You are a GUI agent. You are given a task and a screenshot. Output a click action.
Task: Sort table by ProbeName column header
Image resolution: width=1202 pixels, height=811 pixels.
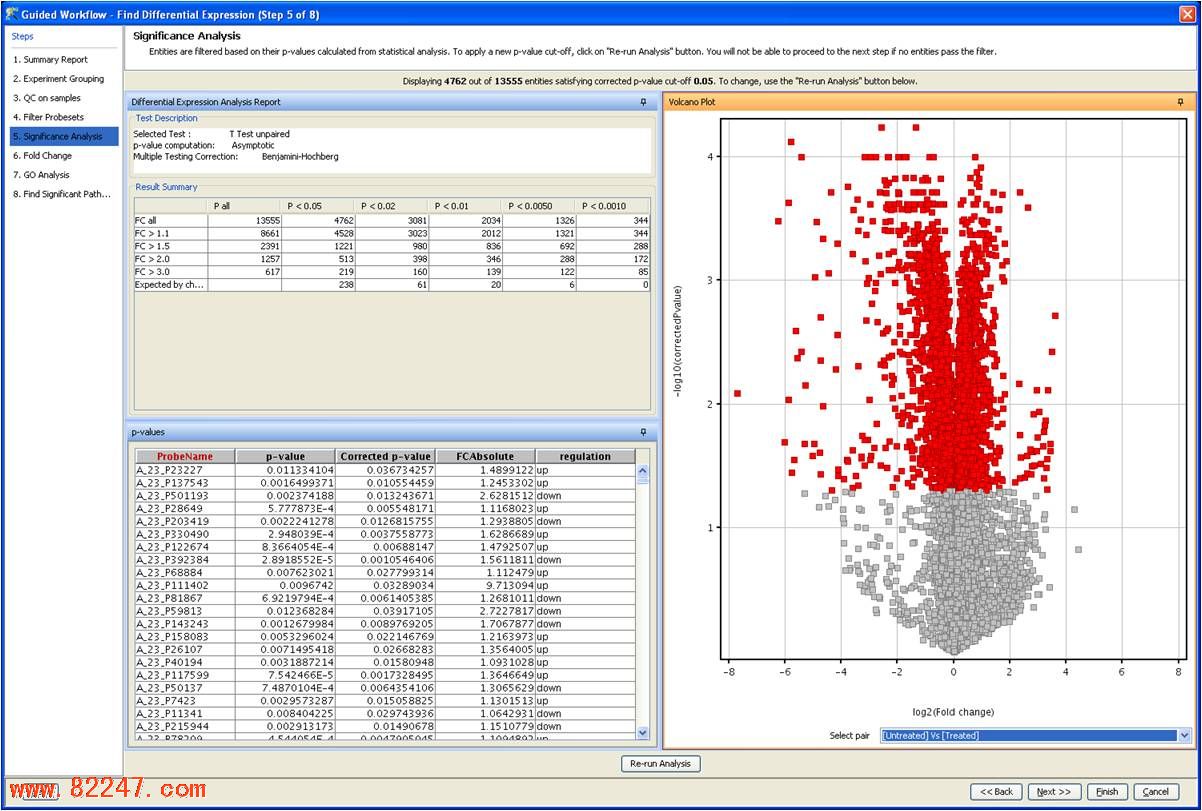(185, 456)
